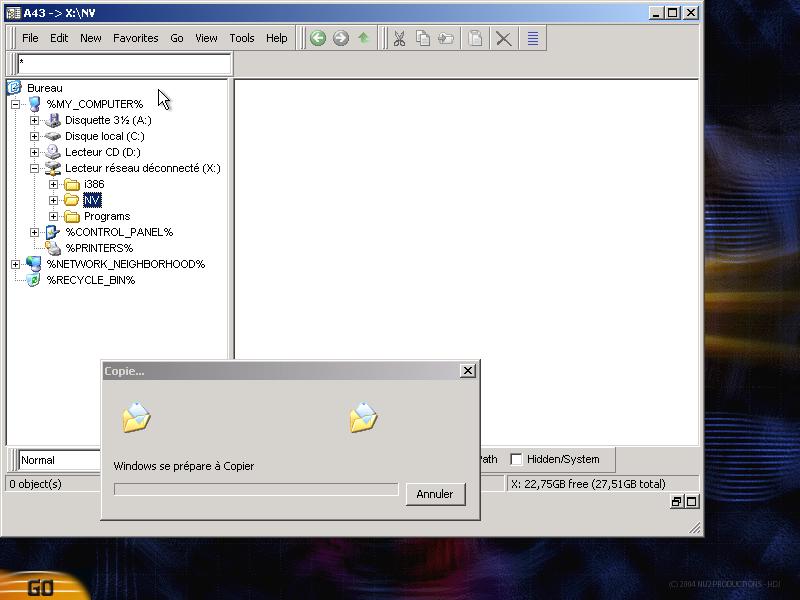The height and width of the screenshot is (600, 800).
Task: Select the Bureau desktop icon
Action: 14,88
